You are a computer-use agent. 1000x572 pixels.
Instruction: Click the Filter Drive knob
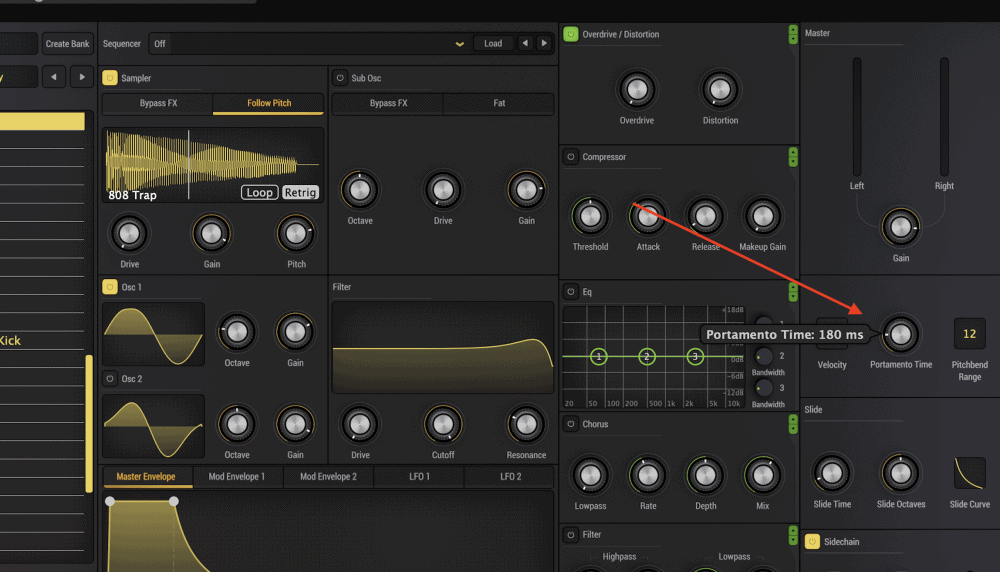click(x=360, y=424)
